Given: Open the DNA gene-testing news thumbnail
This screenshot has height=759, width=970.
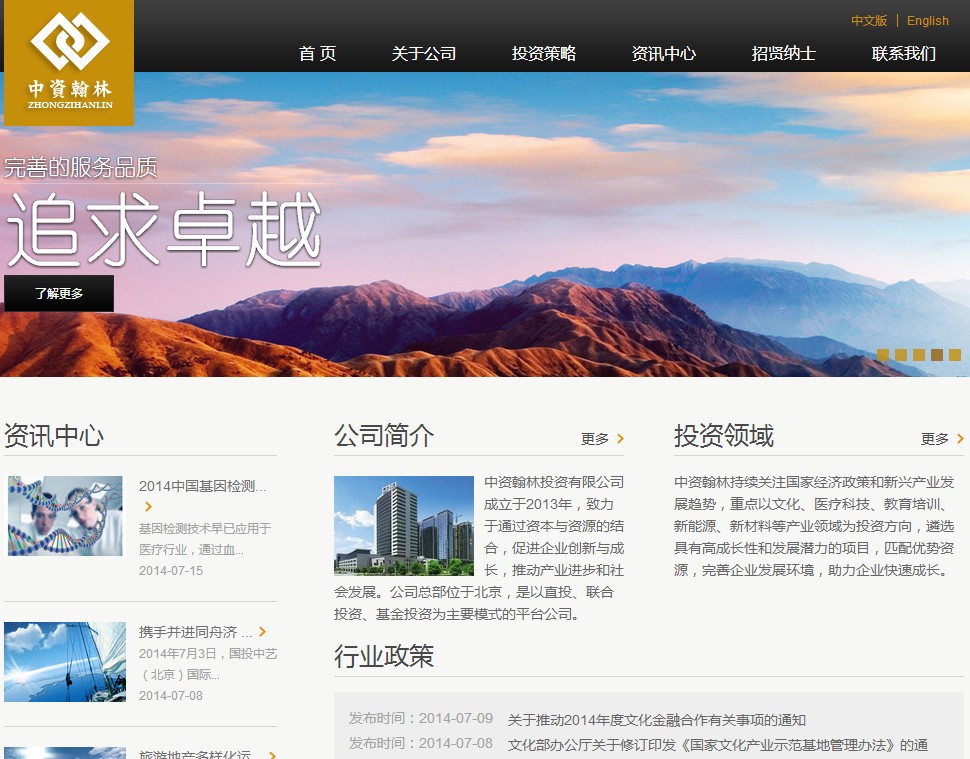Looking at the screenshot, I should [65, 516].
